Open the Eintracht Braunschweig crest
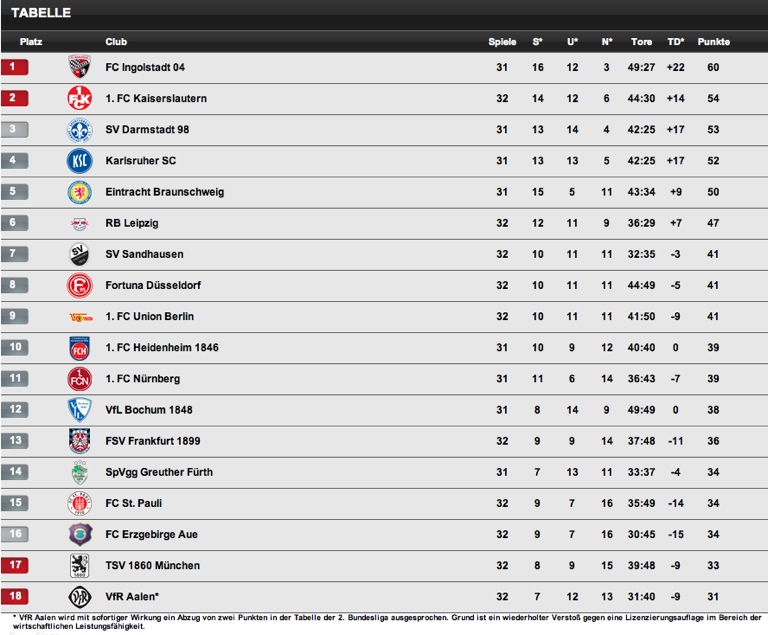 click(x=80, y=192)
